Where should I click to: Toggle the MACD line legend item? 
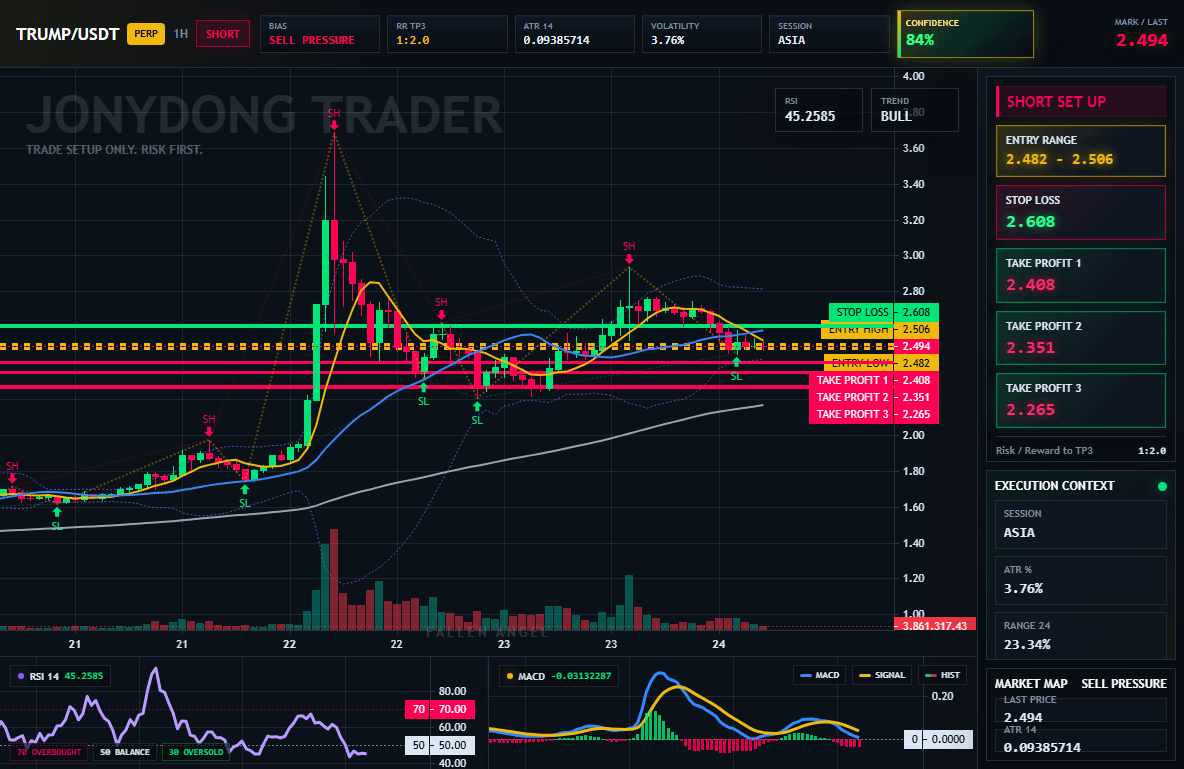[819, 675]
